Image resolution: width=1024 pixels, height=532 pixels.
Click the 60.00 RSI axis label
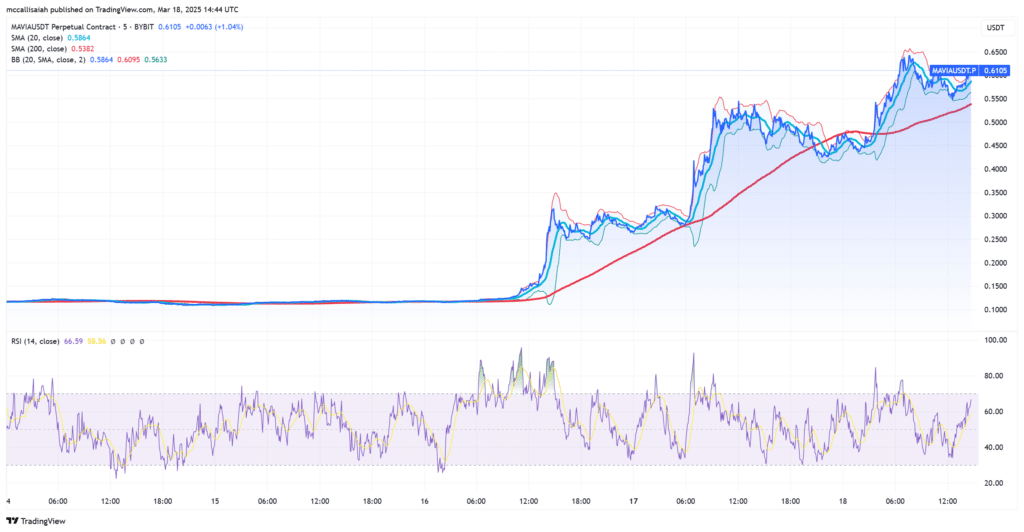[995, 412]
